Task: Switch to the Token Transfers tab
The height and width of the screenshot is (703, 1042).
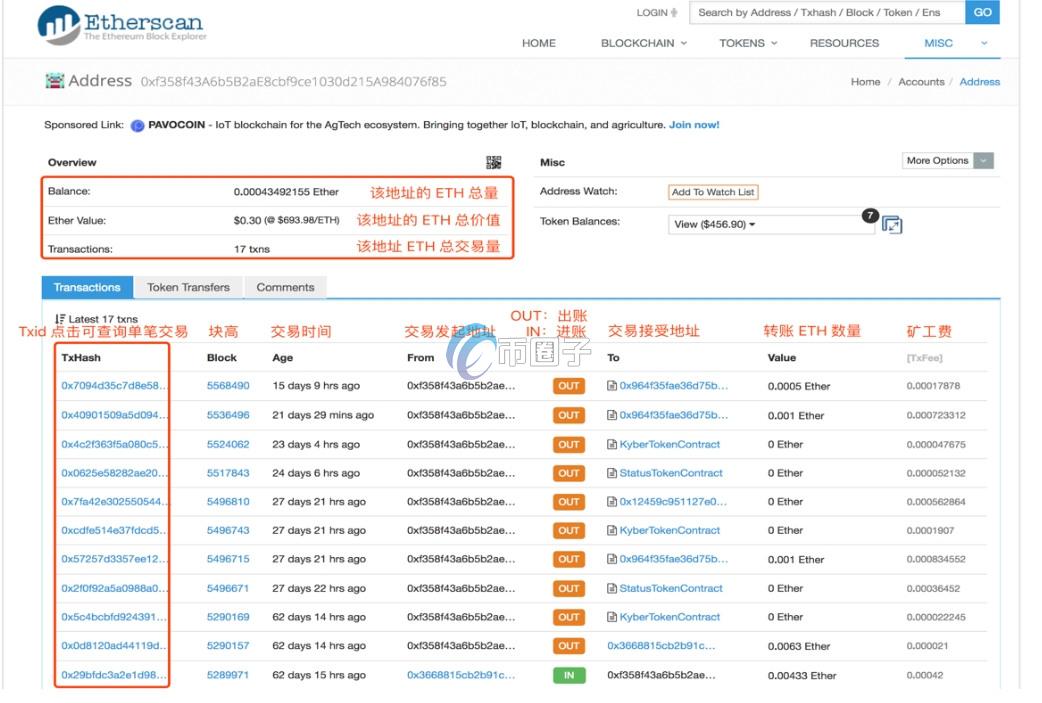Action: (x=187, y=287)
